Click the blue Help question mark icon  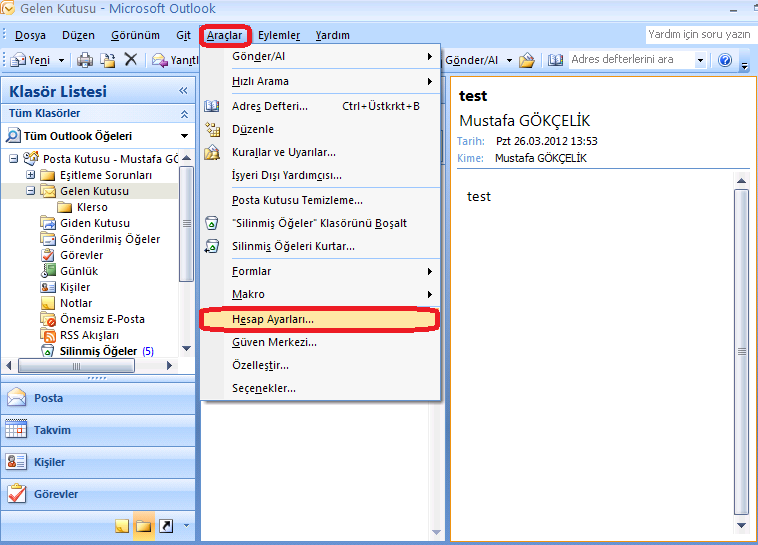[x=724, y=60]
